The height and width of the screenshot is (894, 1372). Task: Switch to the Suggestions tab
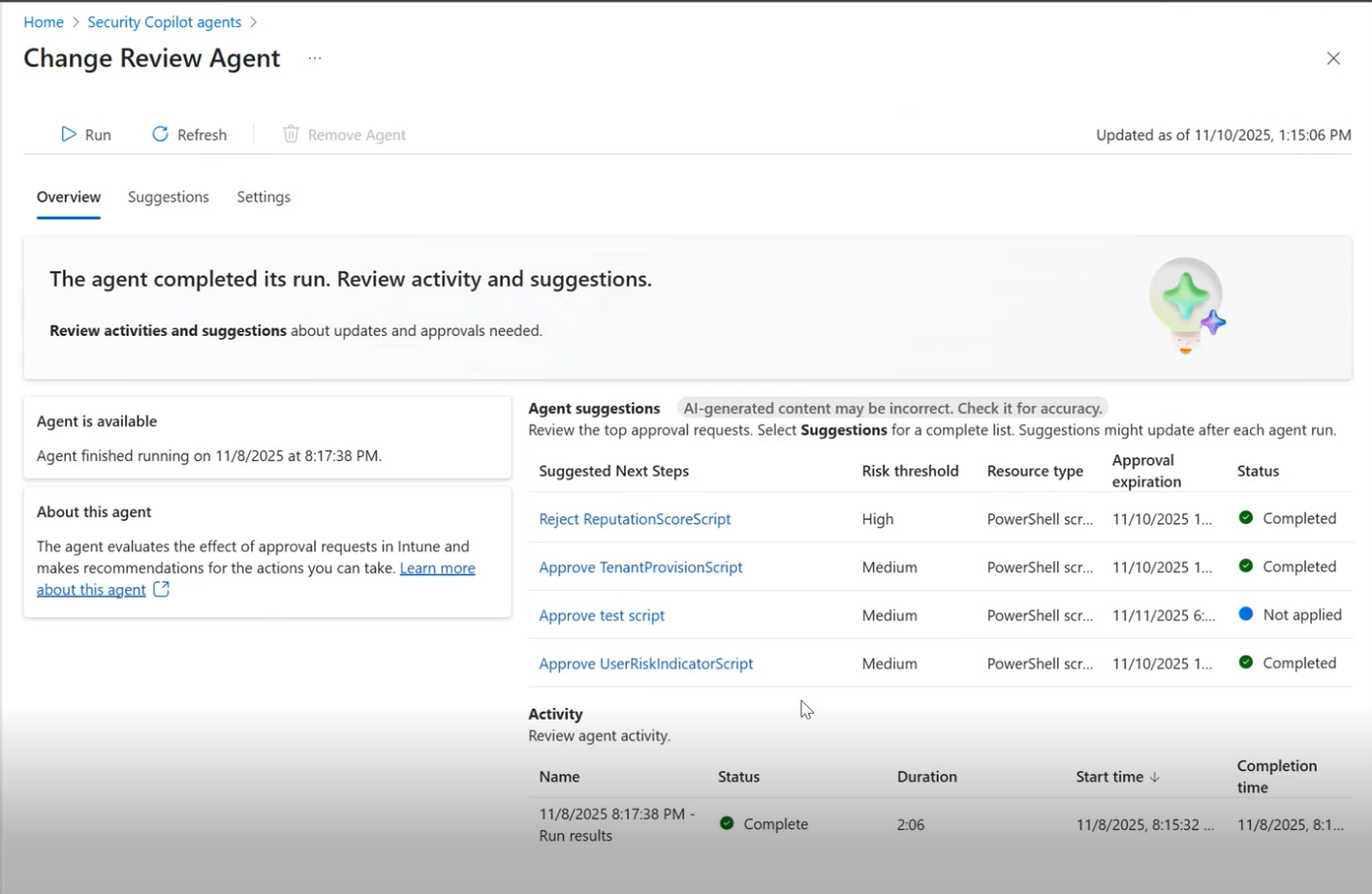pyautogui.click(x=168, y=197)
